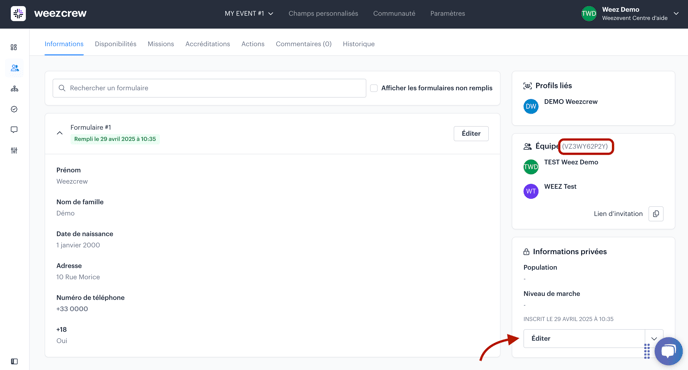This screenshot has width=688, height=370.
Task: Click the Formulaire #1 title
Action: pos(91,127)
